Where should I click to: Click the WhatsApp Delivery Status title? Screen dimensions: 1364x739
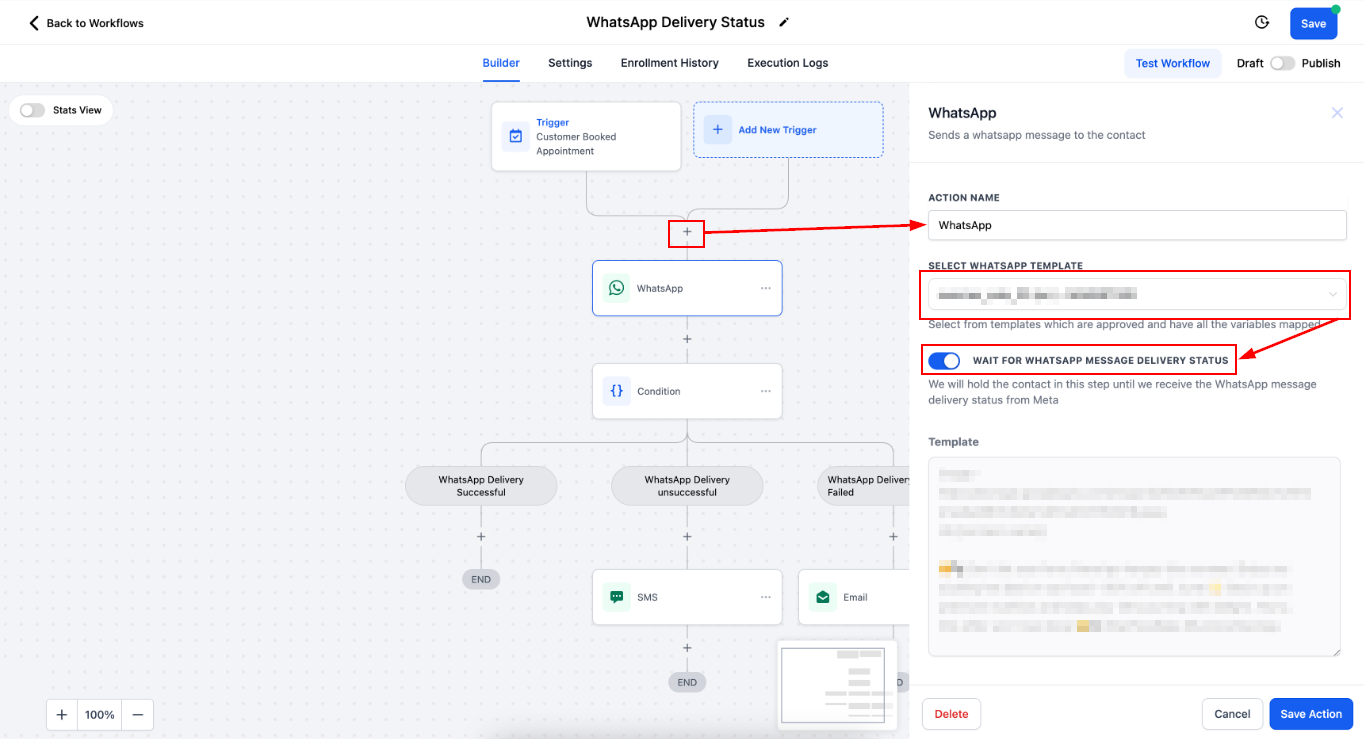pyautogui.click(x=675, y=22)
